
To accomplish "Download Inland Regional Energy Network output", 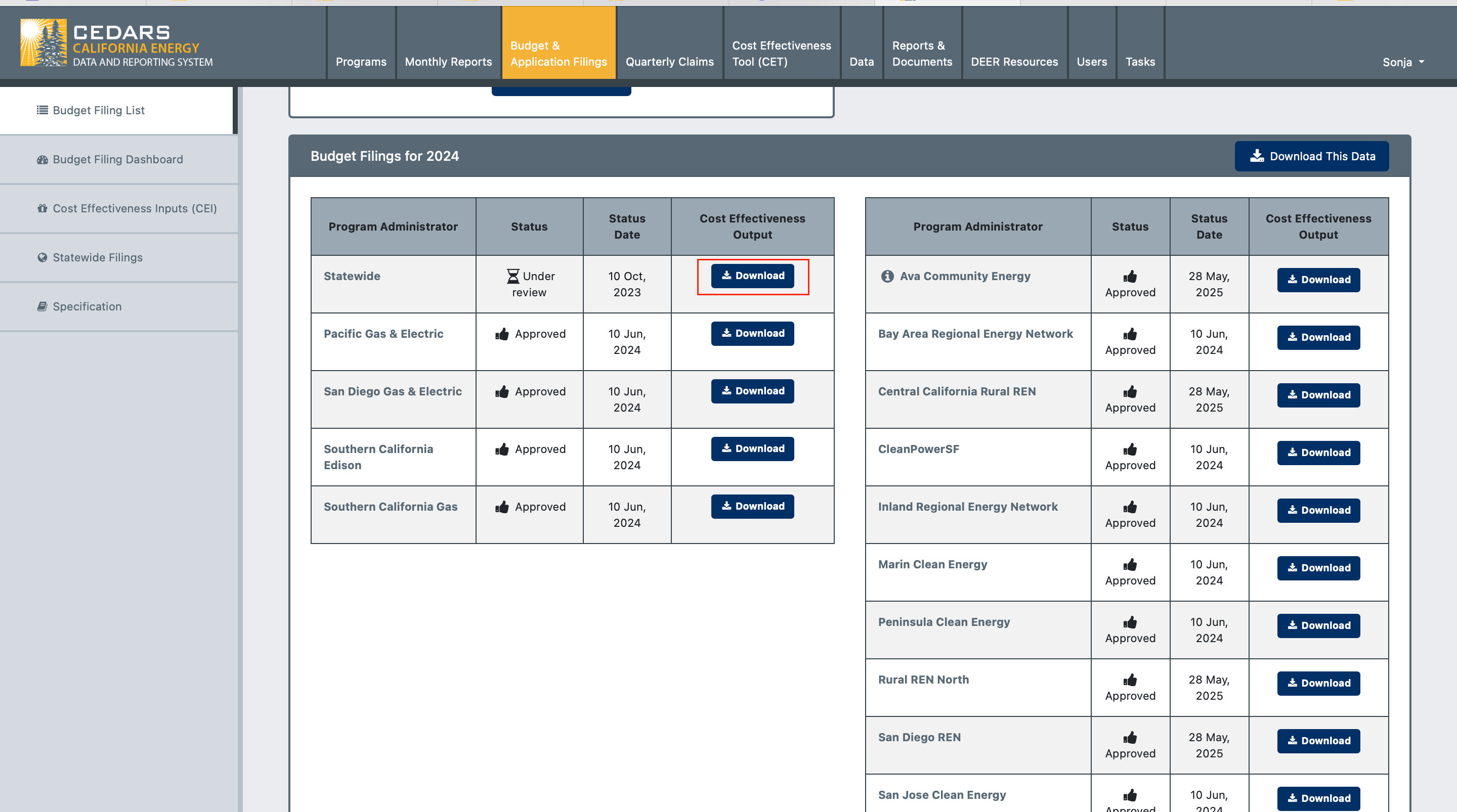I will [1318, 511].
